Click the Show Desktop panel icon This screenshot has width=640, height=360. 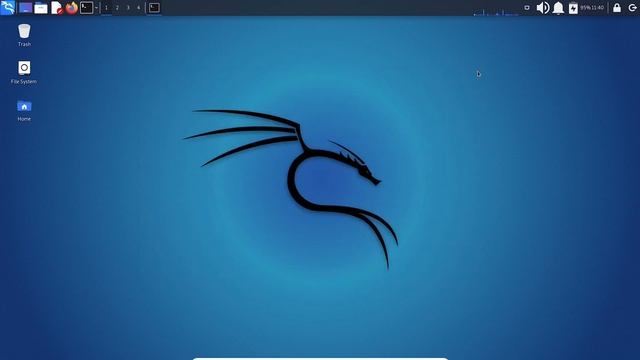pos(25,8)
